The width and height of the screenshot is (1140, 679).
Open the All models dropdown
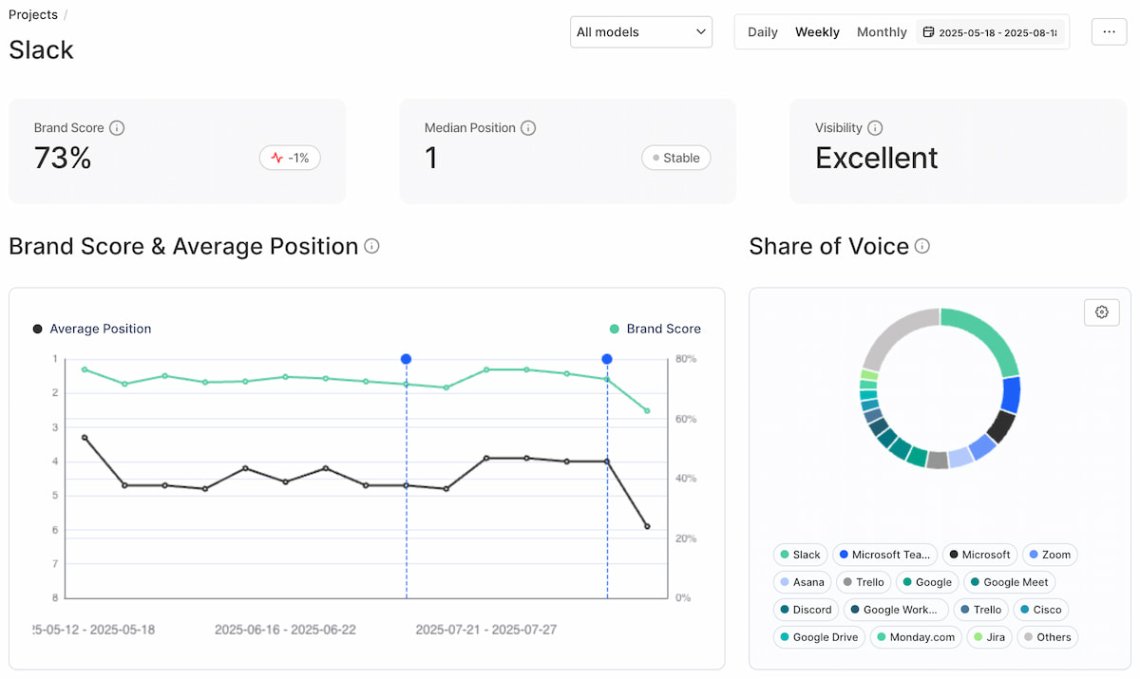coord(641,32)
